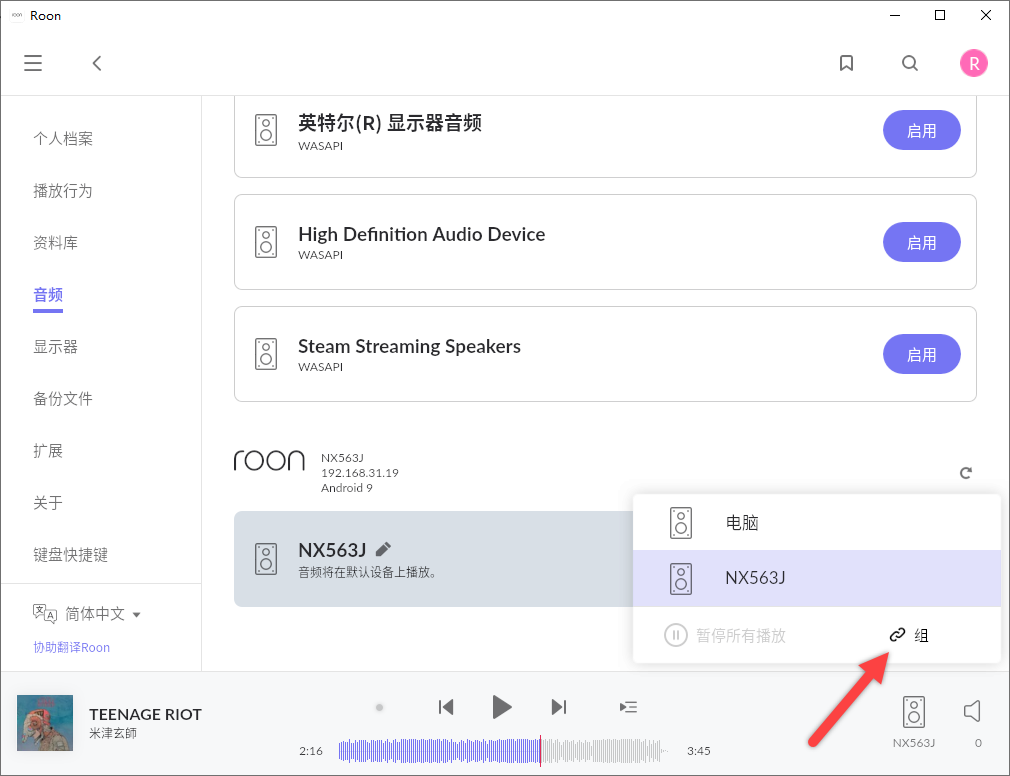
Task: Open the search magnifier icon
Action: click(910, 63)
